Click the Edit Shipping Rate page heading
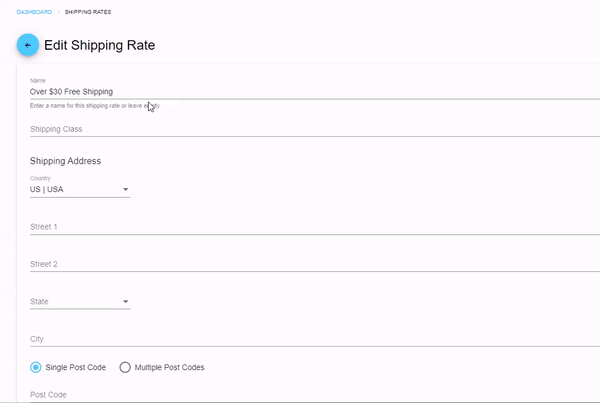Image resolution: width=600 pixels, height=403 pixels. (100, 45)
